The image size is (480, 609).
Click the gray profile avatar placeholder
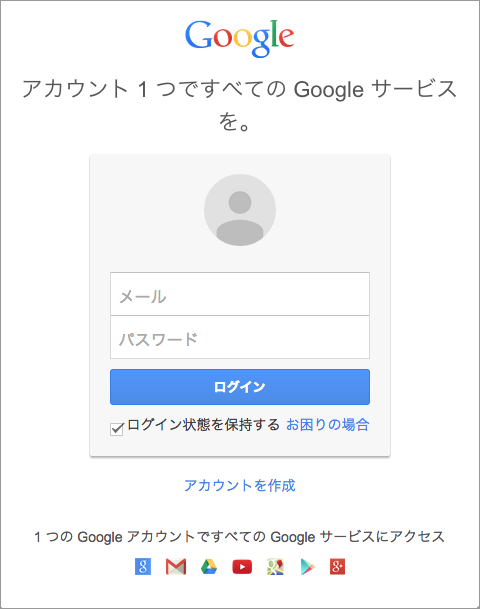point(240,210)
